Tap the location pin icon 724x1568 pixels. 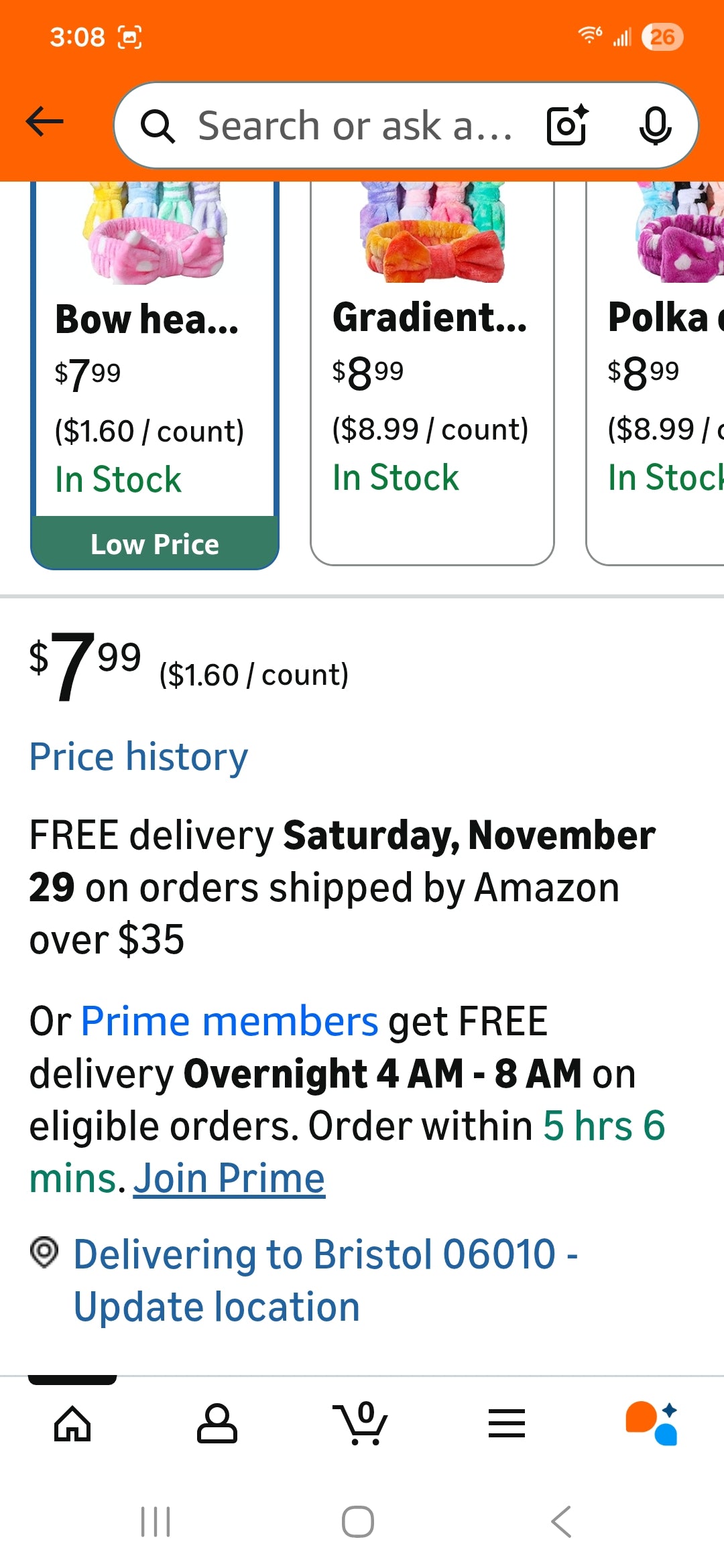[x=45, y=1252]
